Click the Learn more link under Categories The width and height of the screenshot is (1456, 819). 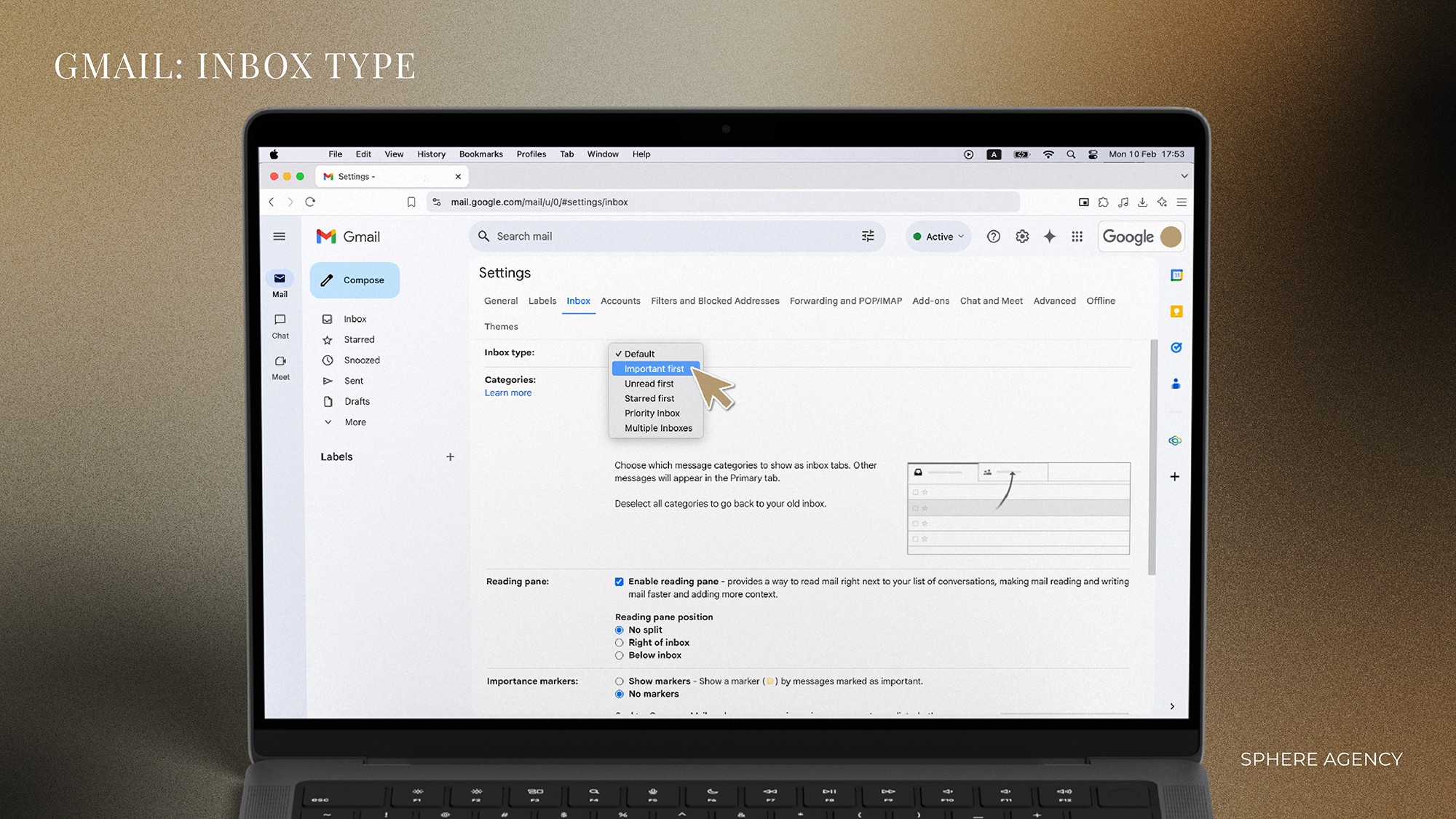point(507,392)
